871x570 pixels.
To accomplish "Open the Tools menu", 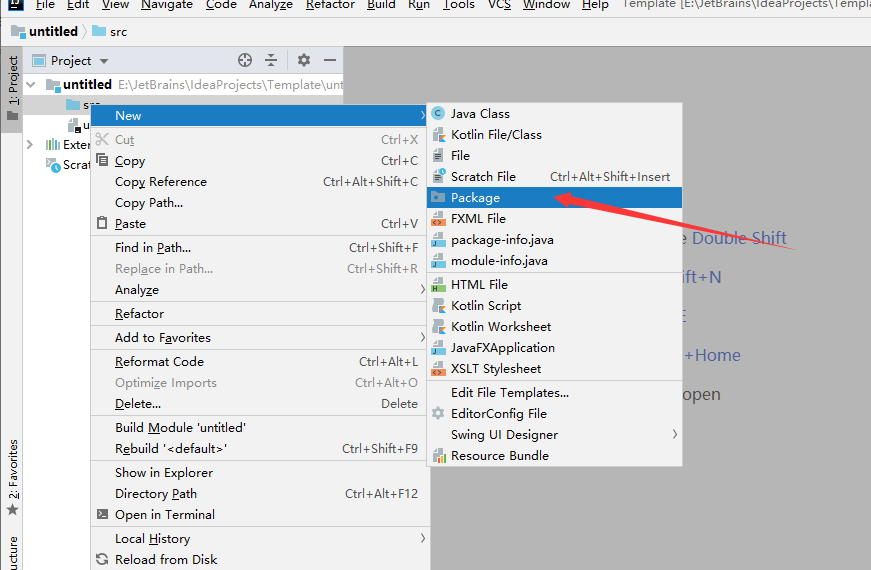I will (x=458, y=4).
